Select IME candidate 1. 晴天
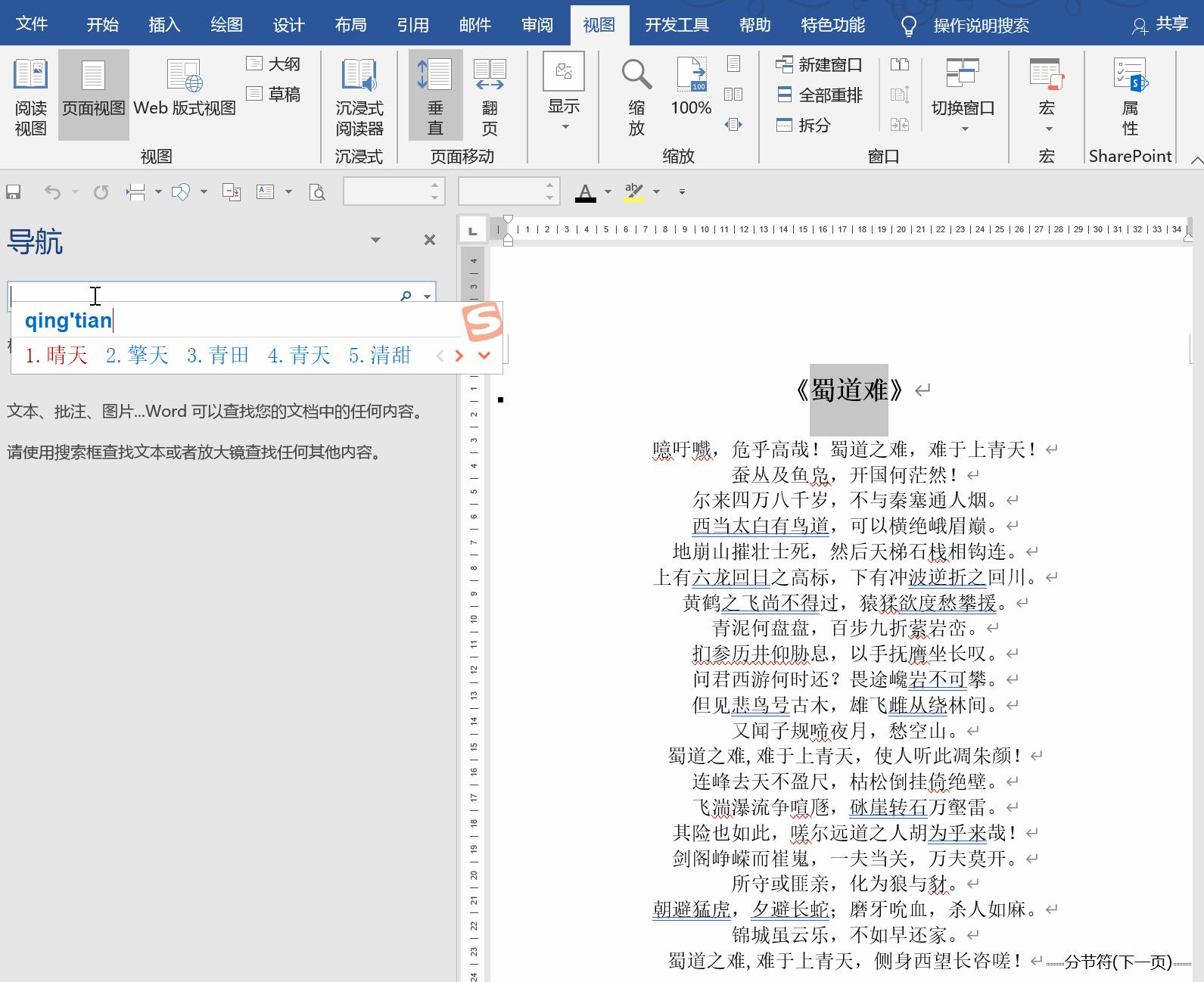This screenshot has height=982, width=1204. [x=56, y=355]
